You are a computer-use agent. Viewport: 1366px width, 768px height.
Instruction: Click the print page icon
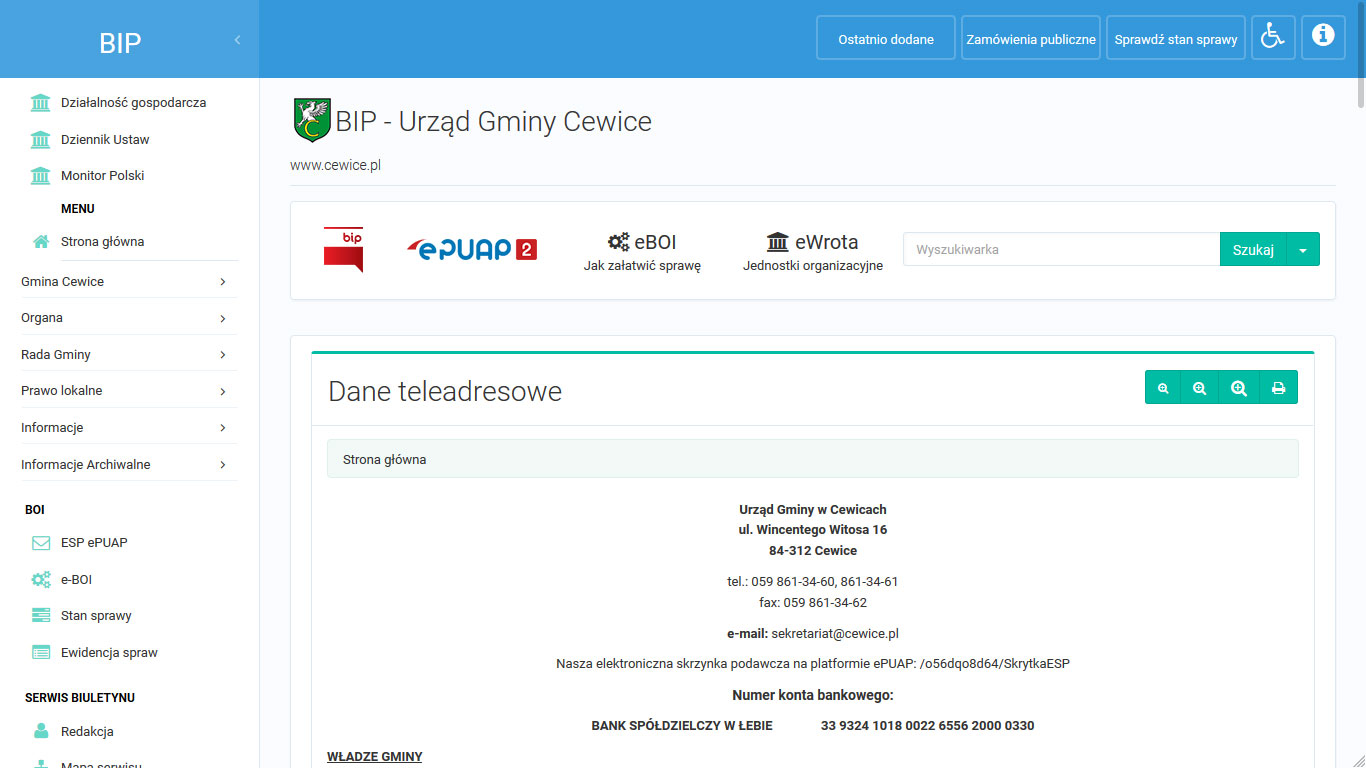[x=1277, y=388]
